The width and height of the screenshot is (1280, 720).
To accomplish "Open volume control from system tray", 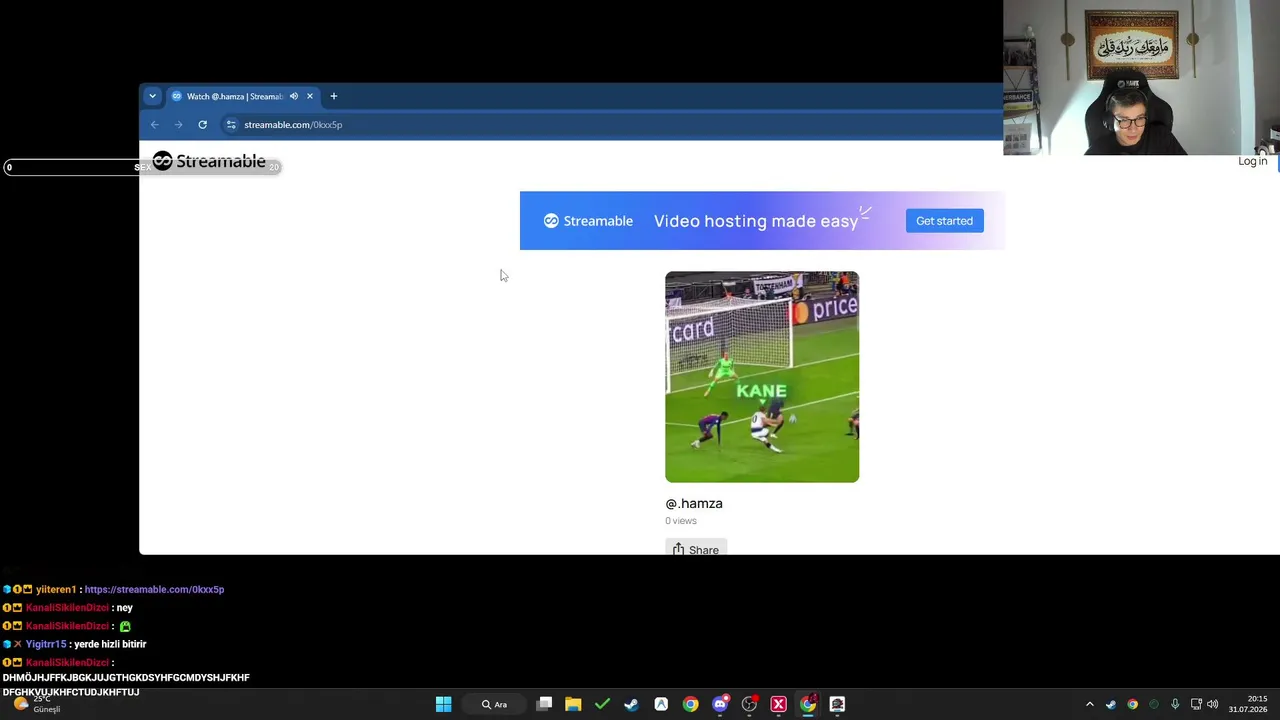I will (1213, 704).
